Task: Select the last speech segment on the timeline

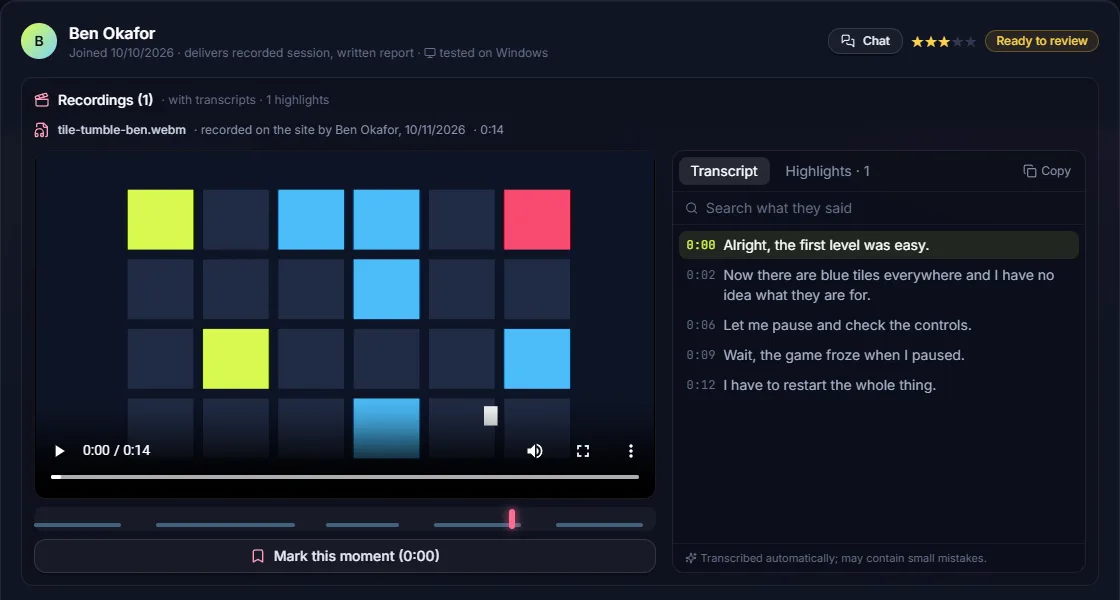Action: click(599, 525)
